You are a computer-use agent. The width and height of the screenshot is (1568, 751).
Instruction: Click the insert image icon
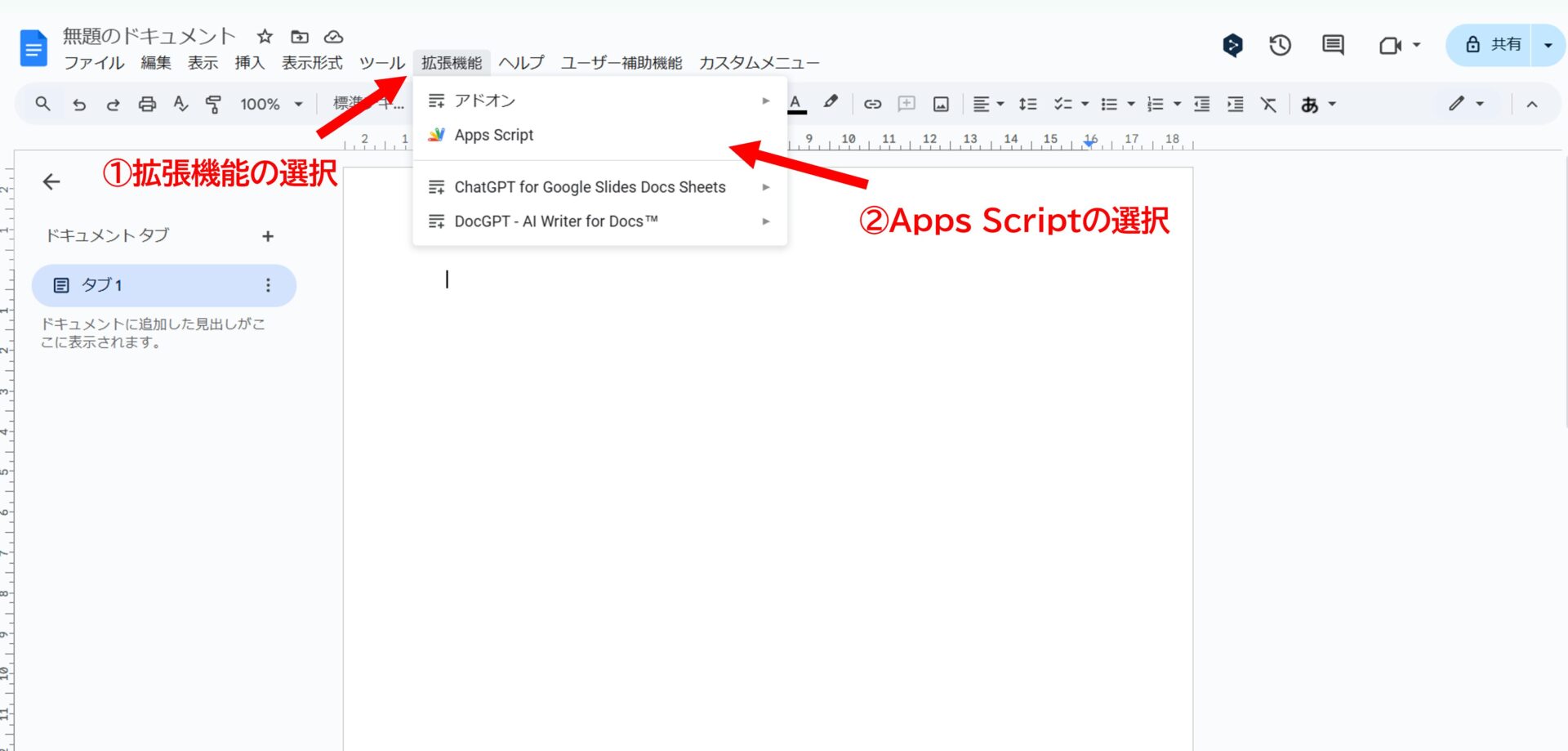(941, 104)
